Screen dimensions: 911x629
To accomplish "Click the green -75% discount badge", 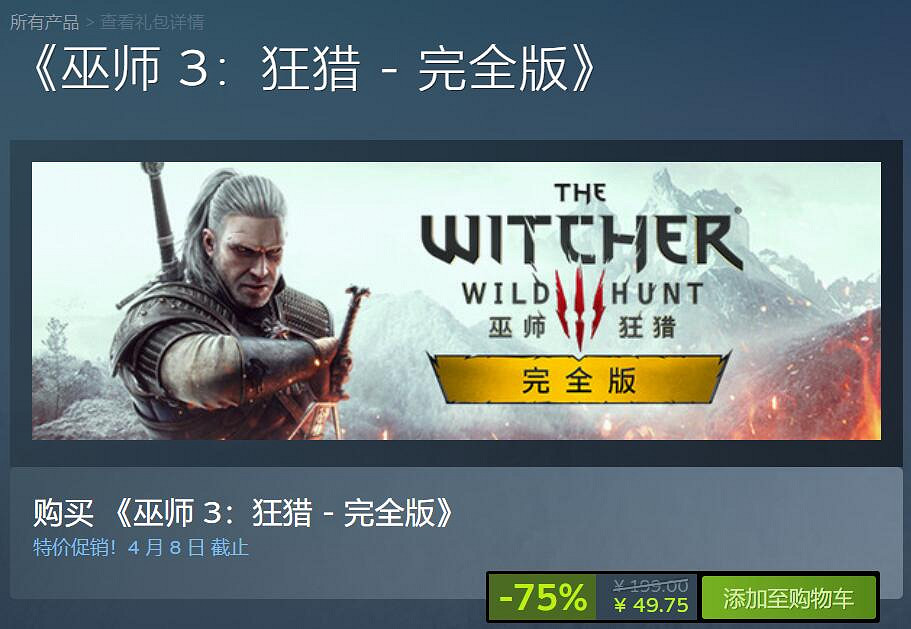I will click(x=543, y=598).
